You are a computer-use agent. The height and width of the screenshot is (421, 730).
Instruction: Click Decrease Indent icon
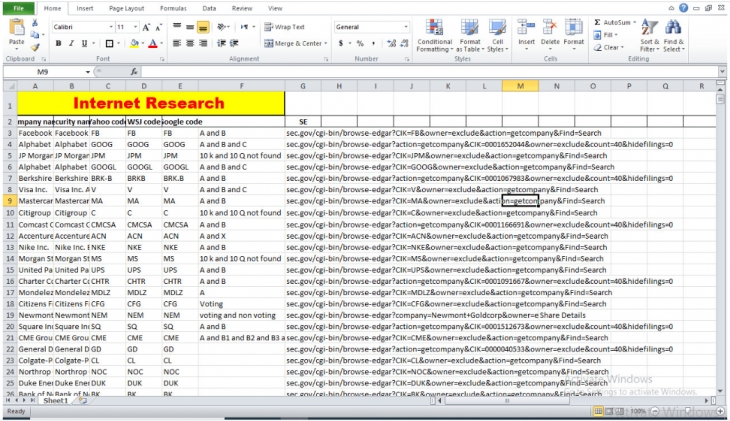click(222, 43)
